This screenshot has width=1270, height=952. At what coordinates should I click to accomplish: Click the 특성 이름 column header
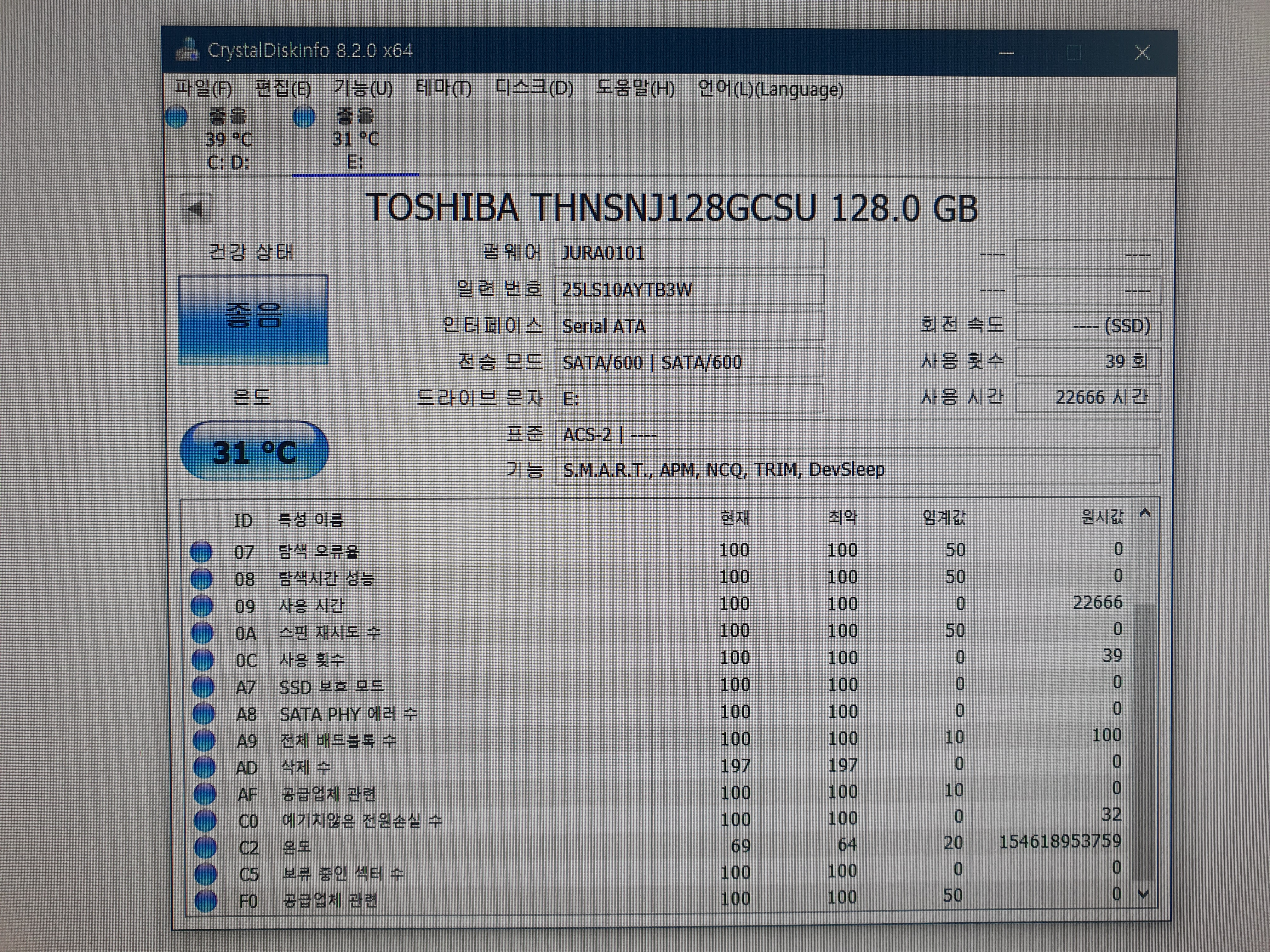click(x=311, y=520)
